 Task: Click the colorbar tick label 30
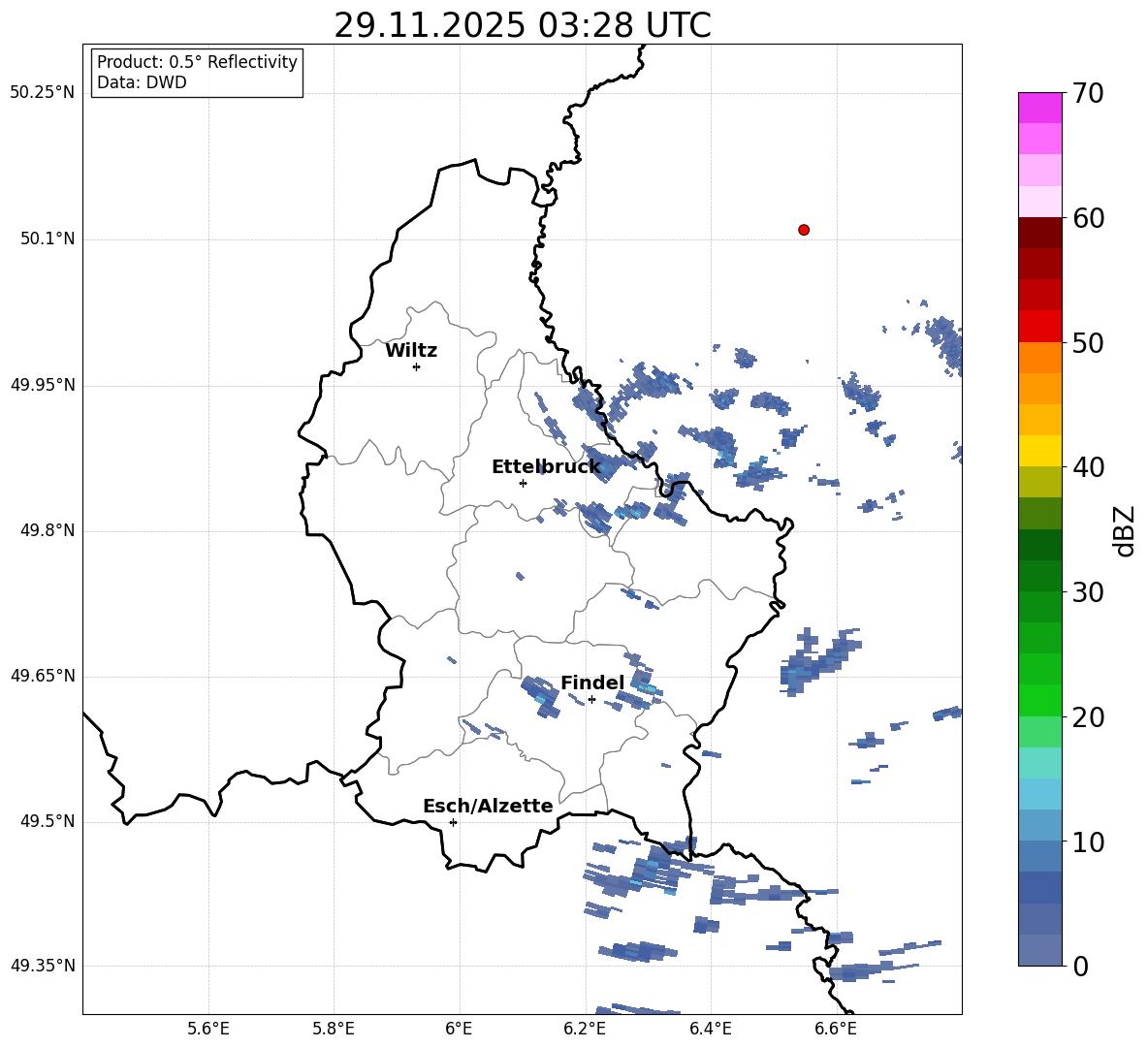1088,592
